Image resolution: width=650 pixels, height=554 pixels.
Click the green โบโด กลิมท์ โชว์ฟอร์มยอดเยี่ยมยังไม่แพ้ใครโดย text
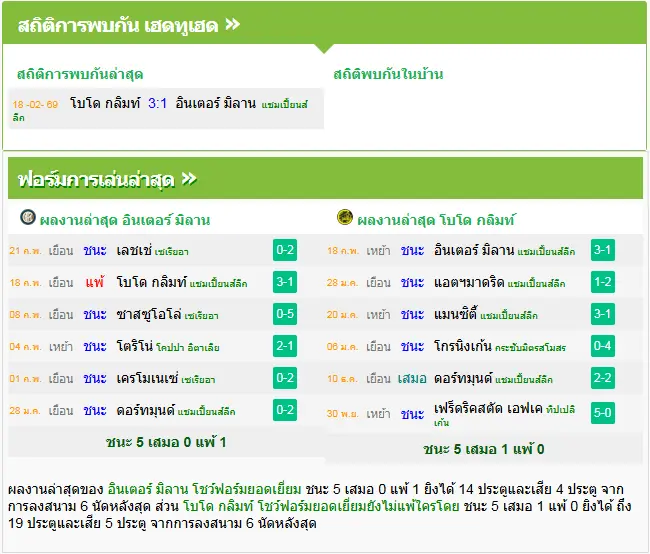321,506
